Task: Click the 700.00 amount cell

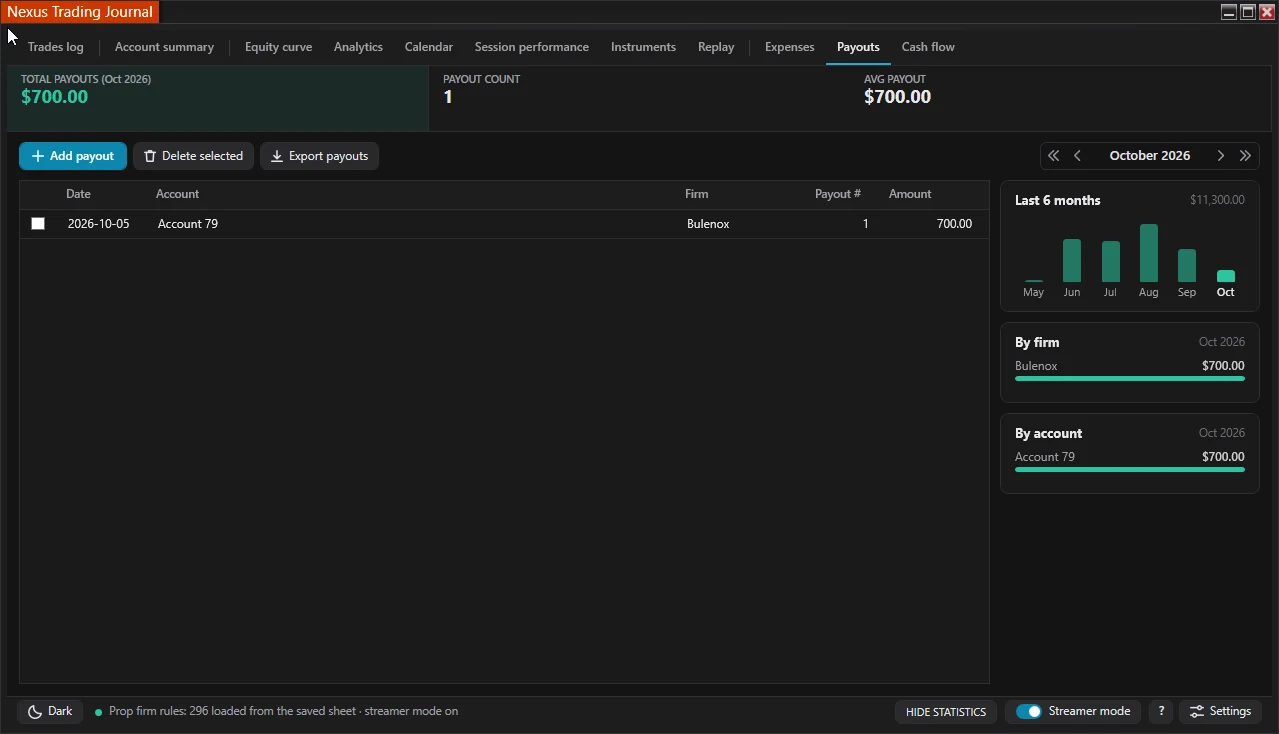Action: (x=954, y=224)
